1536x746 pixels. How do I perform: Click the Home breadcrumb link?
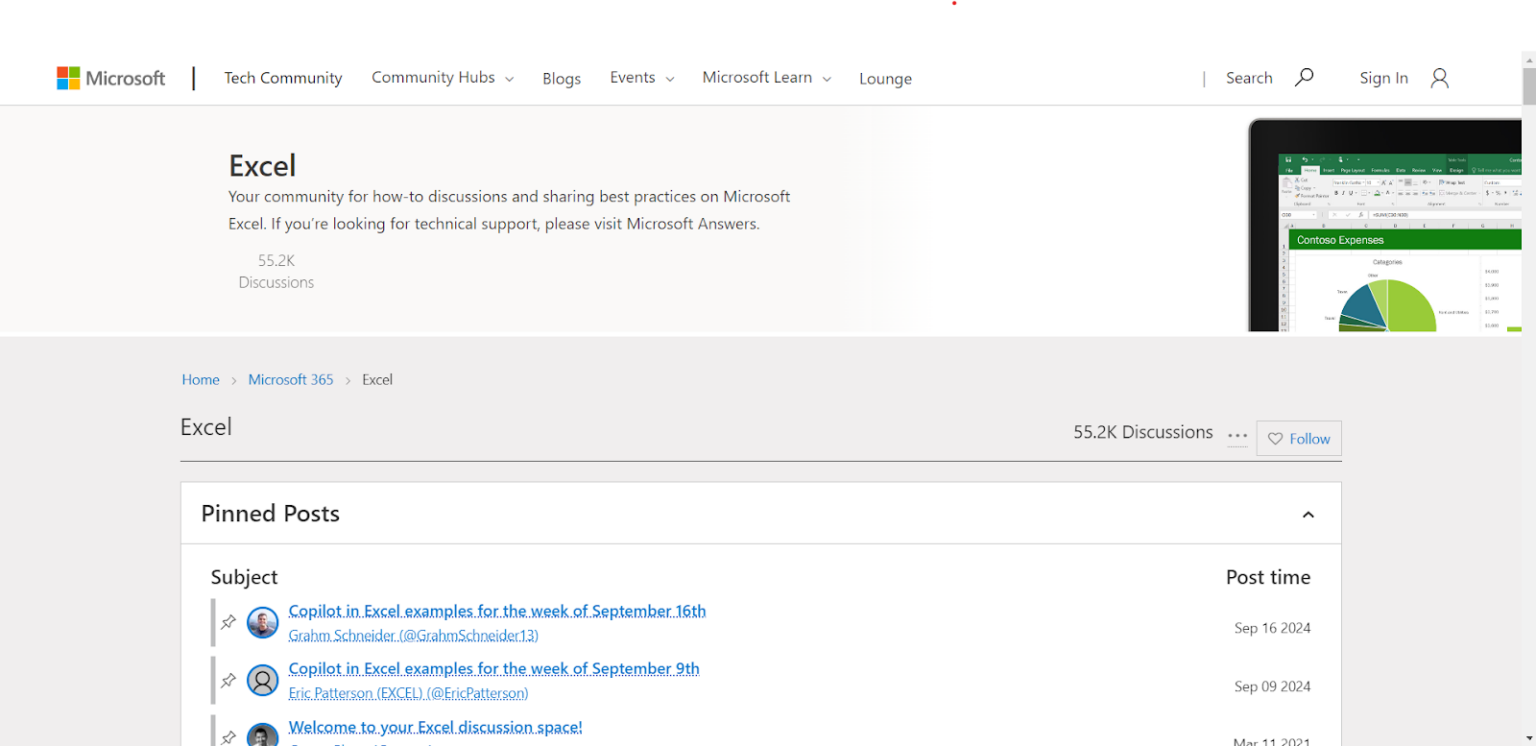[200, 380]
